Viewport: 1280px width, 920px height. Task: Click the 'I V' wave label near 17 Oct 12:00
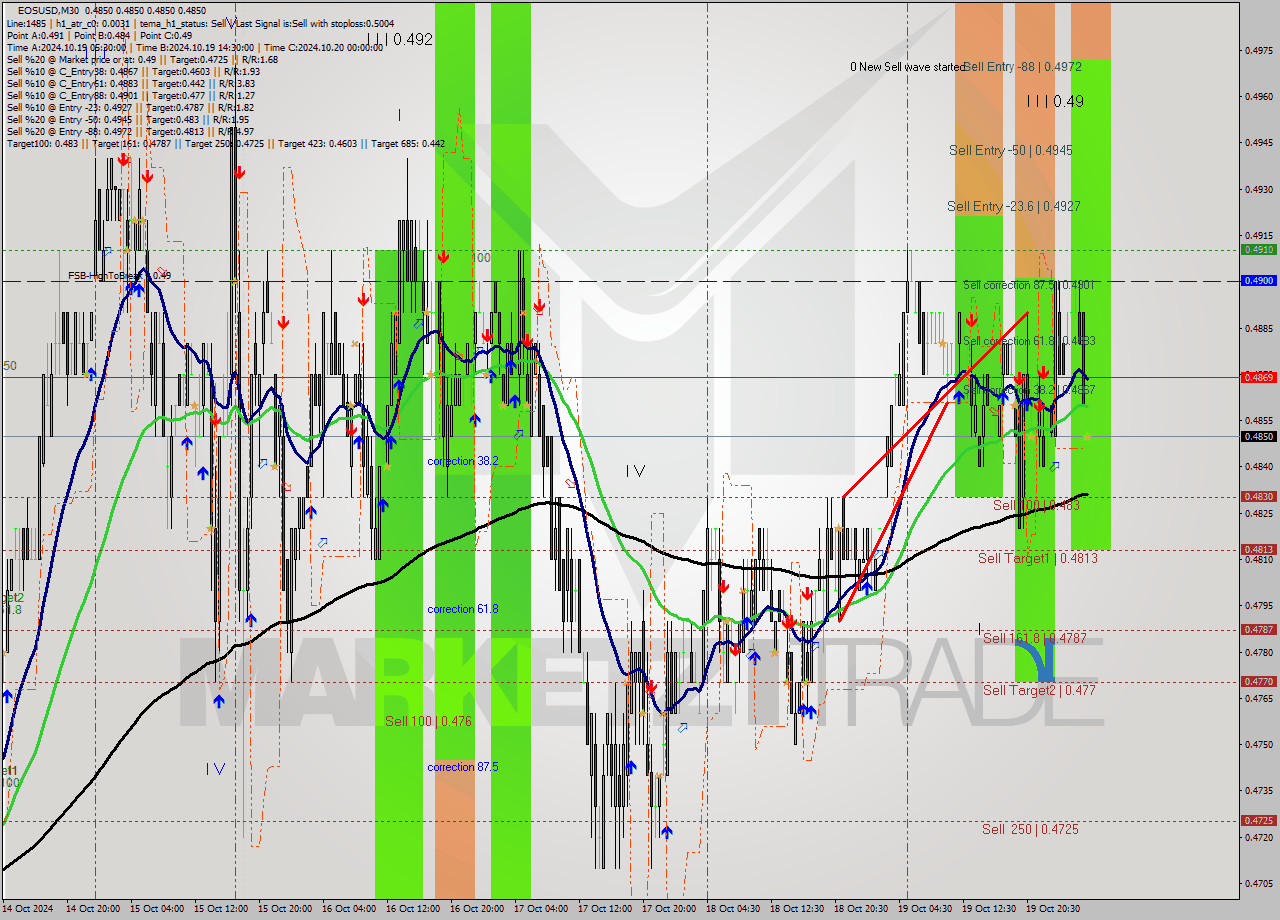tap(635, 470)
